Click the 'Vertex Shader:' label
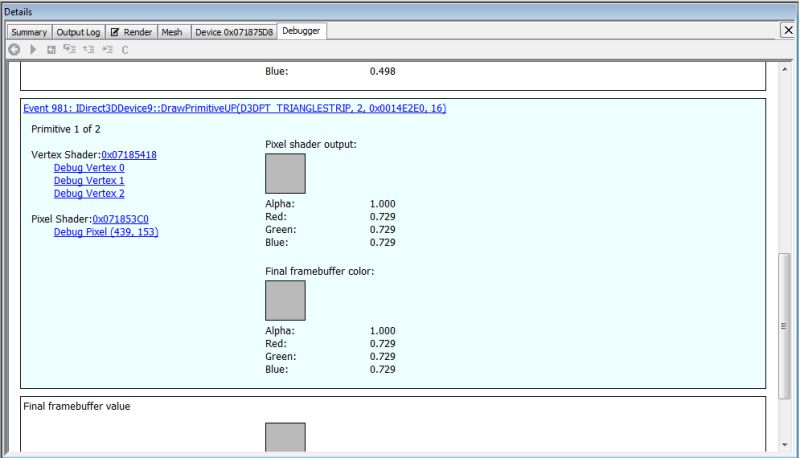 (x=66, y=155)
